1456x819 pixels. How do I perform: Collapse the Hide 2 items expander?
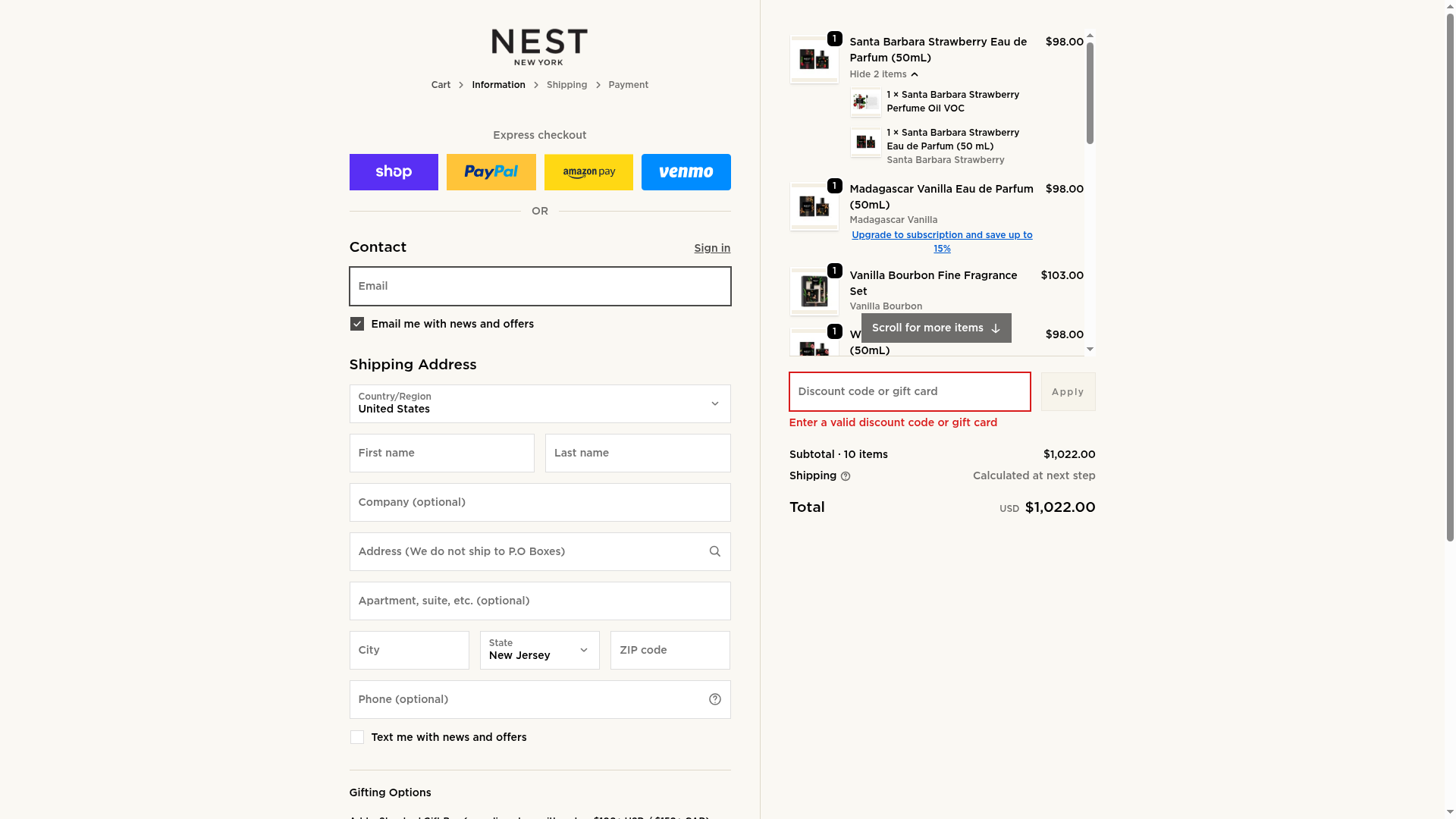[x=884, y=74]
